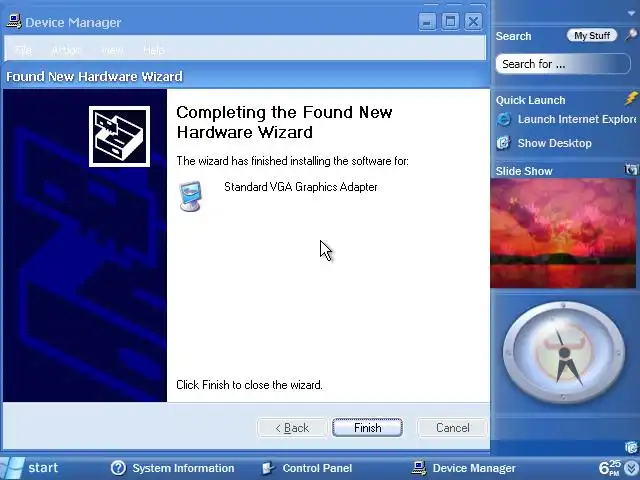Click the analog clock in sidebar
The height and width of the screenshot is (480, 640).
point(563,353)
